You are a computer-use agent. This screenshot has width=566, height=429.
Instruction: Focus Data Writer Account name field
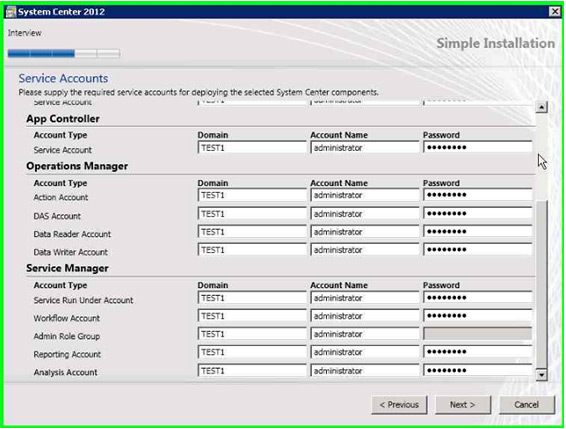[365, 250]
